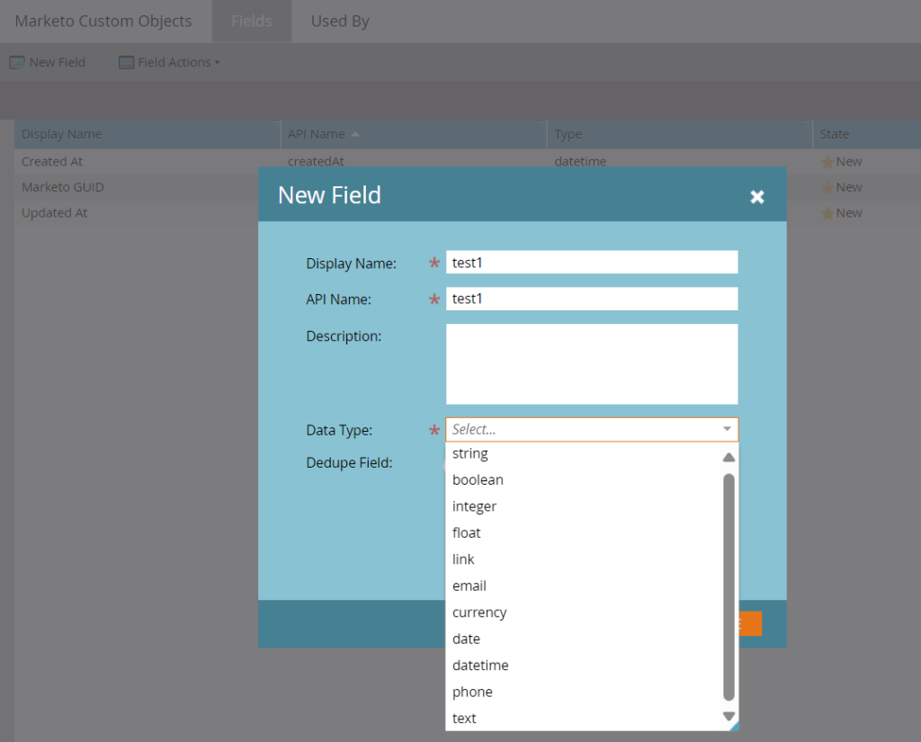Click into the Description text area

click(591, 364)
